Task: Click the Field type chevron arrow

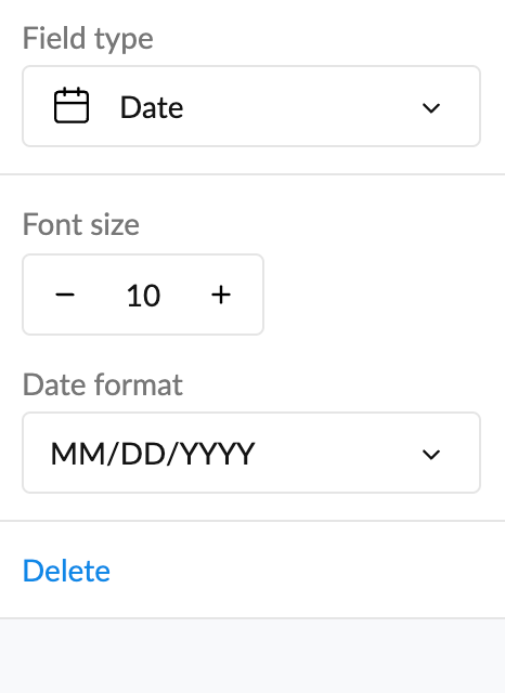Action: click(431, 108)
